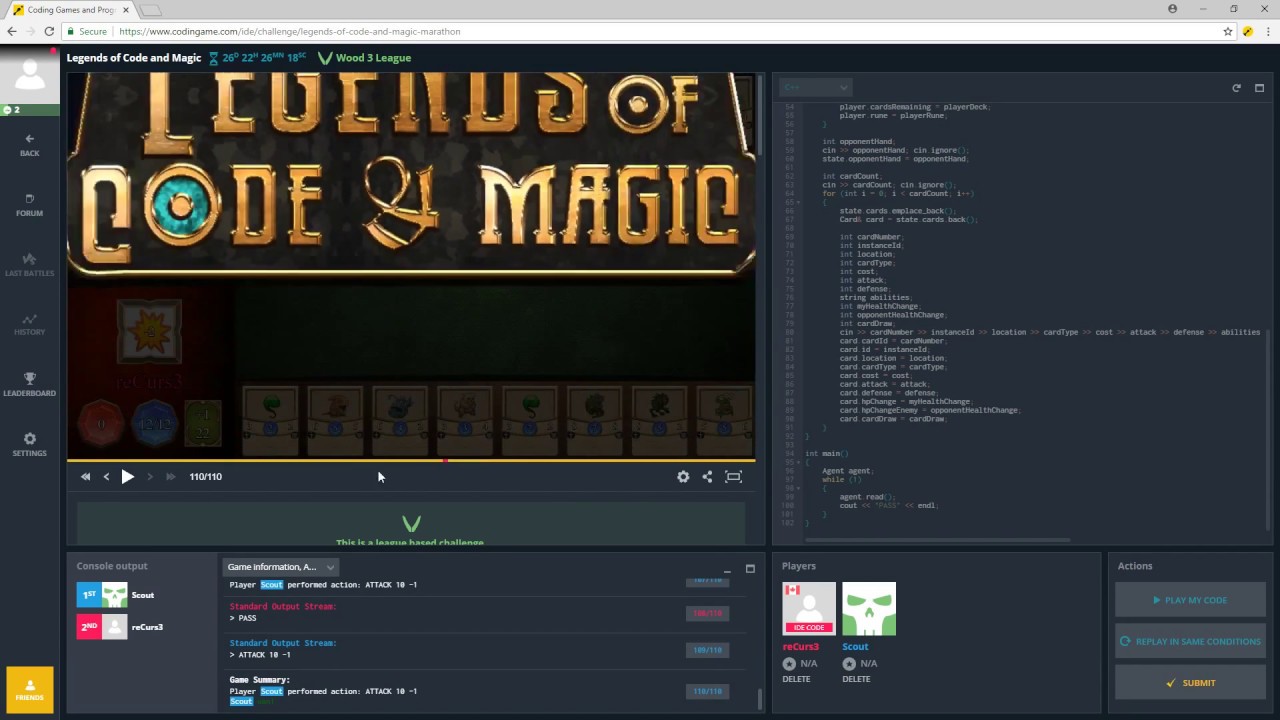
Task: Rewind replay to first frame
Action: tap(85, 477)
